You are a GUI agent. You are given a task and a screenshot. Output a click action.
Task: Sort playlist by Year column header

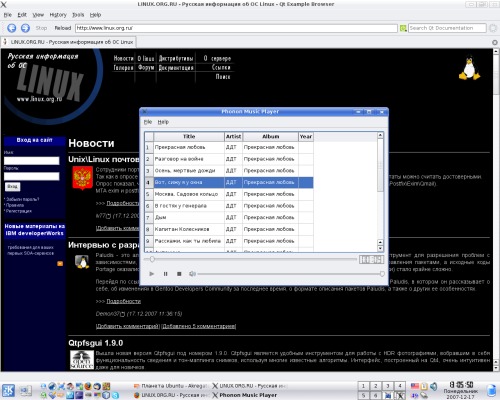click(x=306, y=137)
